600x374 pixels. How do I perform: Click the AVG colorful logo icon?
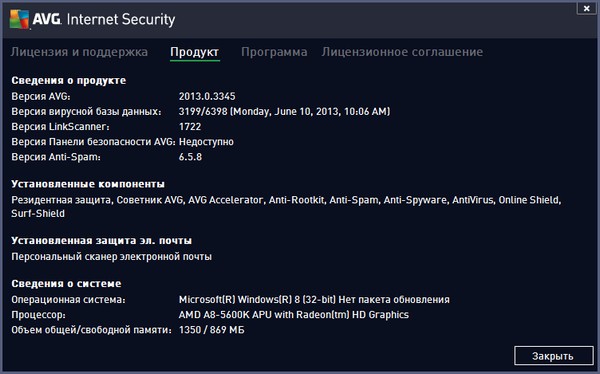[x=19, y=19]
